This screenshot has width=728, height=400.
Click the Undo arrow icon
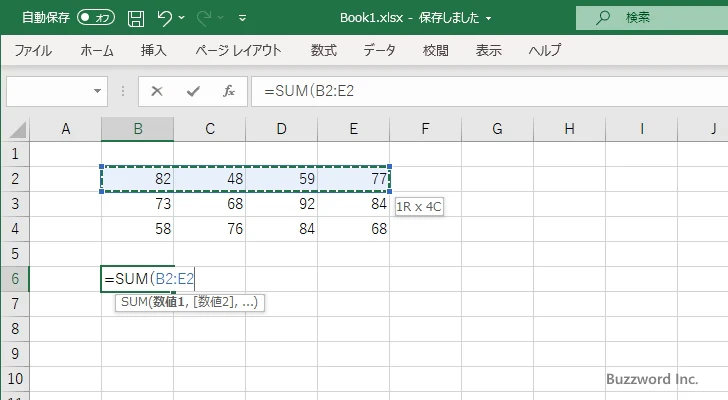click(164, 18)
